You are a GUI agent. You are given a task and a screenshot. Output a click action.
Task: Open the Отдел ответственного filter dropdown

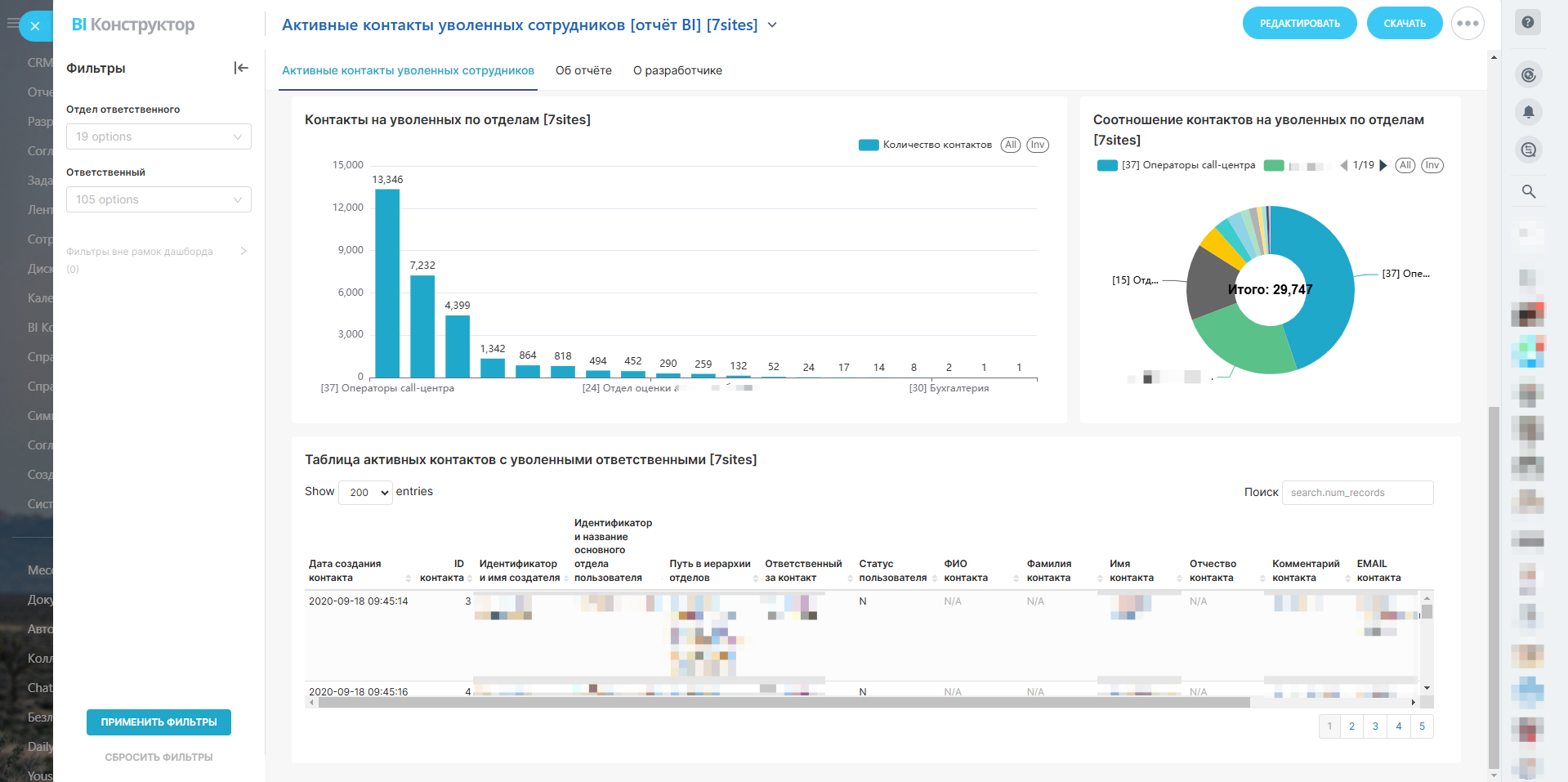pyautogui.click(x=159, y=136)
